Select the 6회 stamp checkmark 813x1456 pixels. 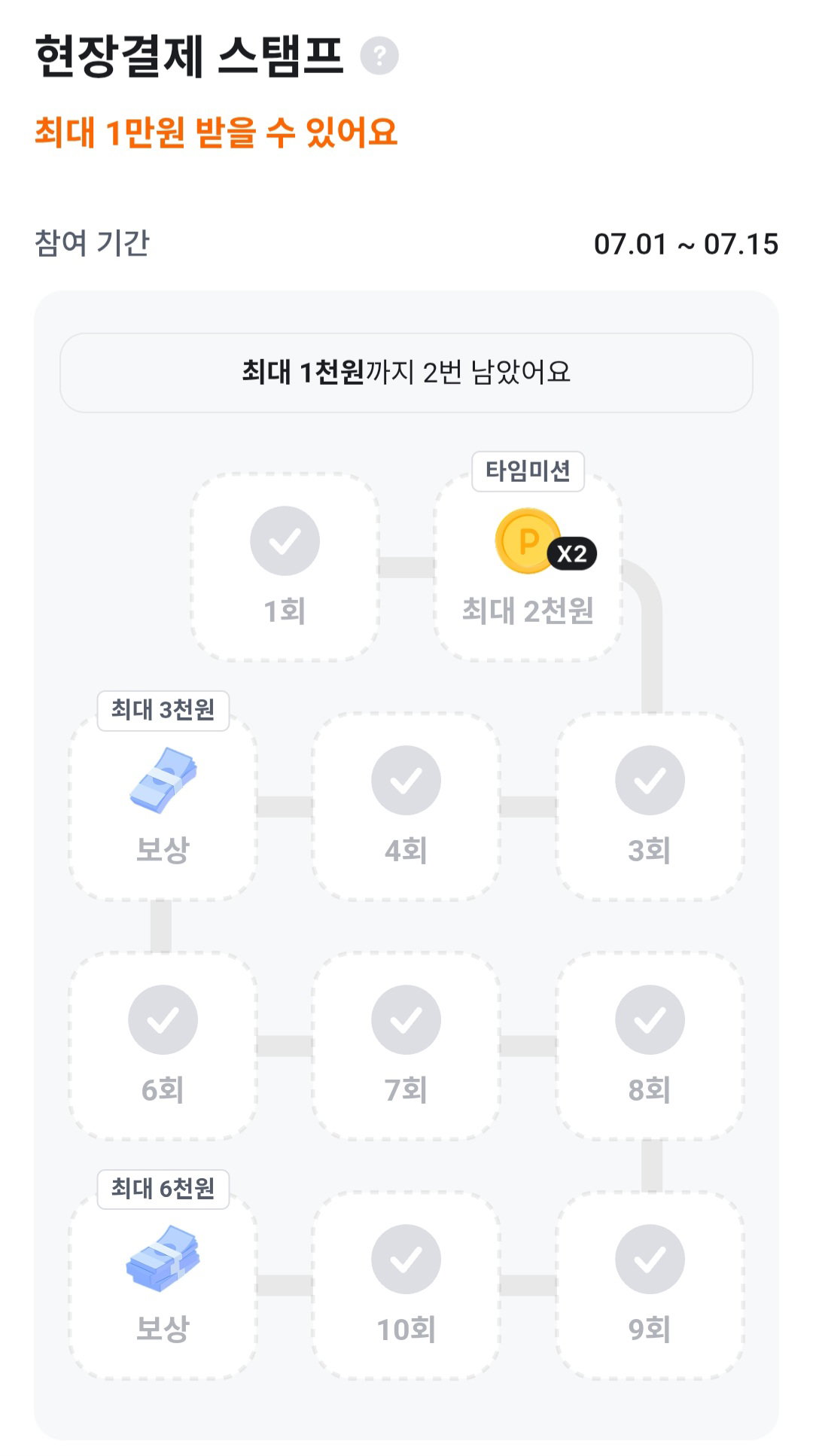163,1019
